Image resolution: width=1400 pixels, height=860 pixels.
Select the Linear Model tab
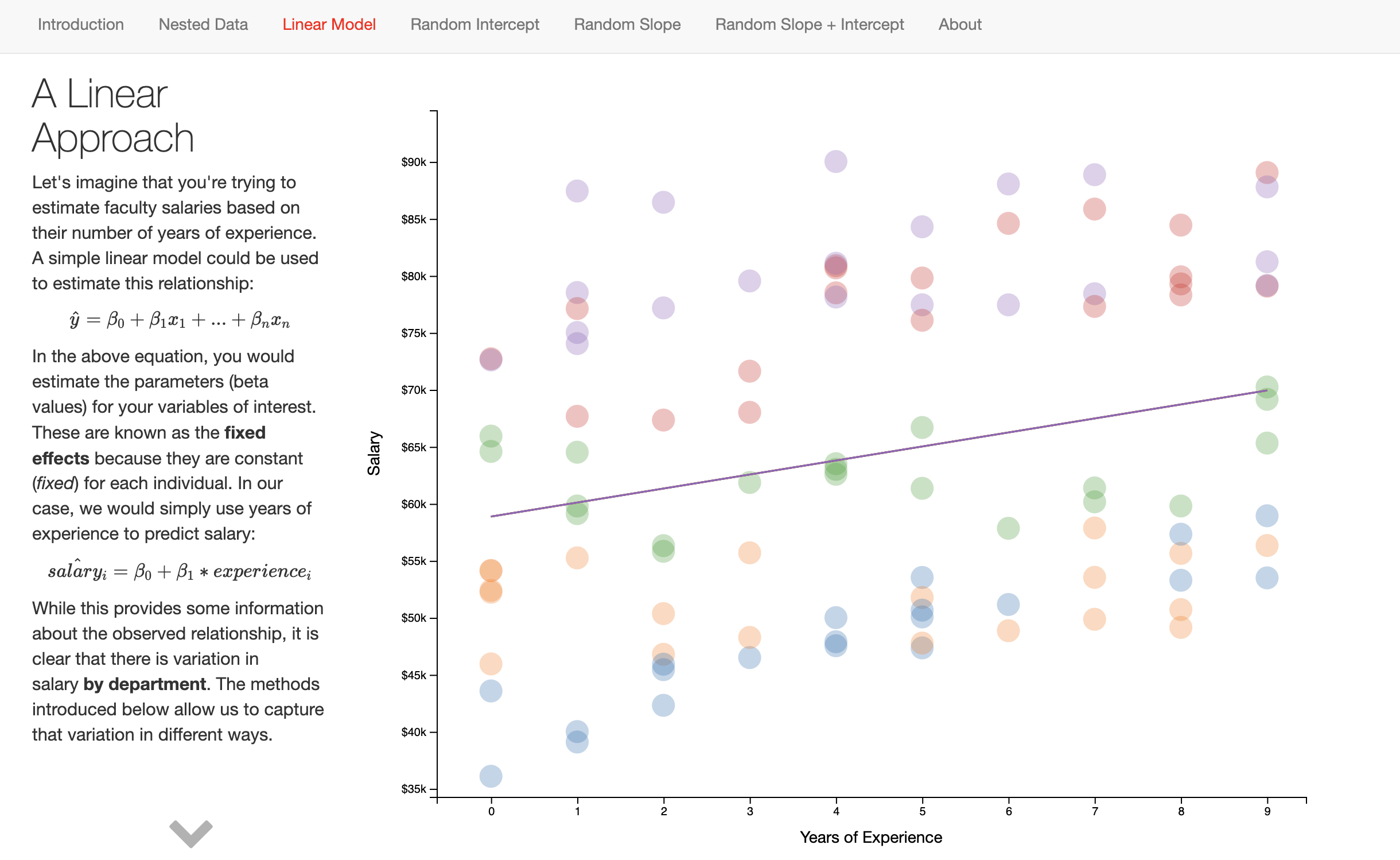[x=329, y=25]
